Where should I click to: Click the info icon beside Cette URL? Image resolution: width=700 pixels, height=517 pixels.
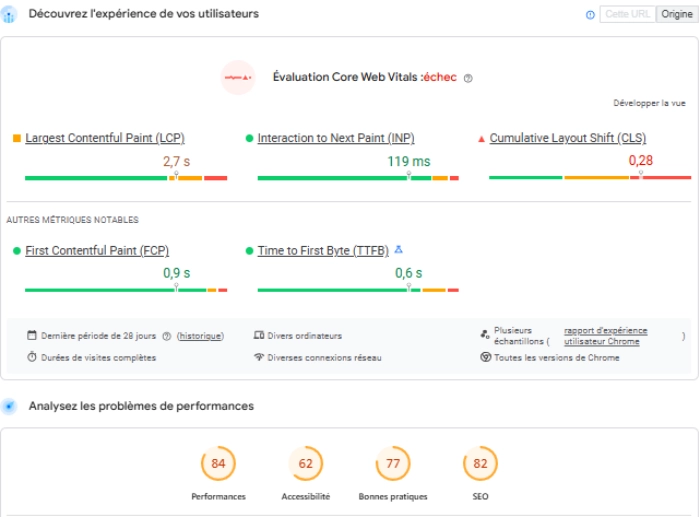[x=590, y=15]
